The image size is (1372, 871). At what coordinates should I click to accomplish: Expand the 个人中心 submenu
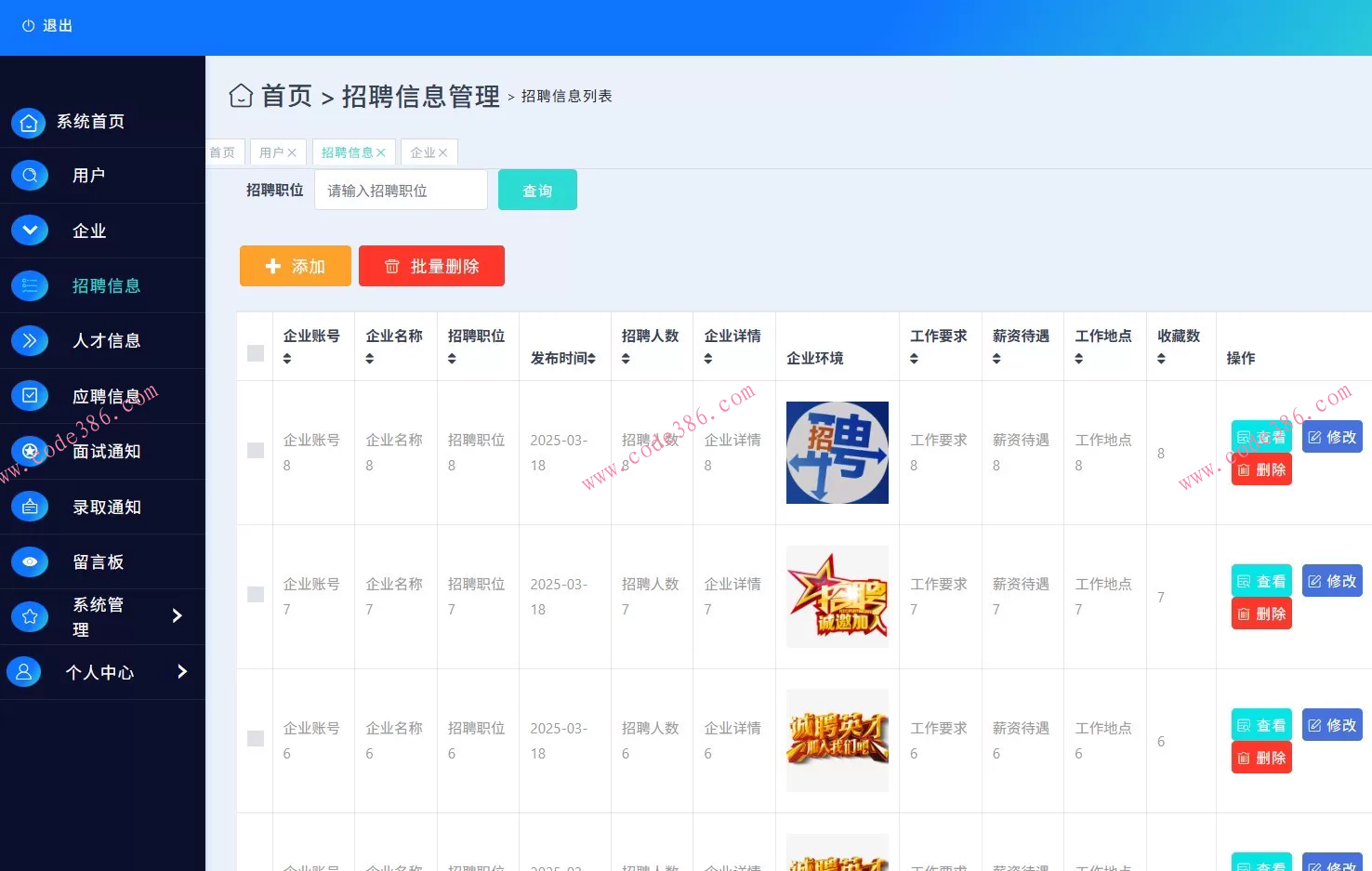pyautogui.click(x=99, y=672)
